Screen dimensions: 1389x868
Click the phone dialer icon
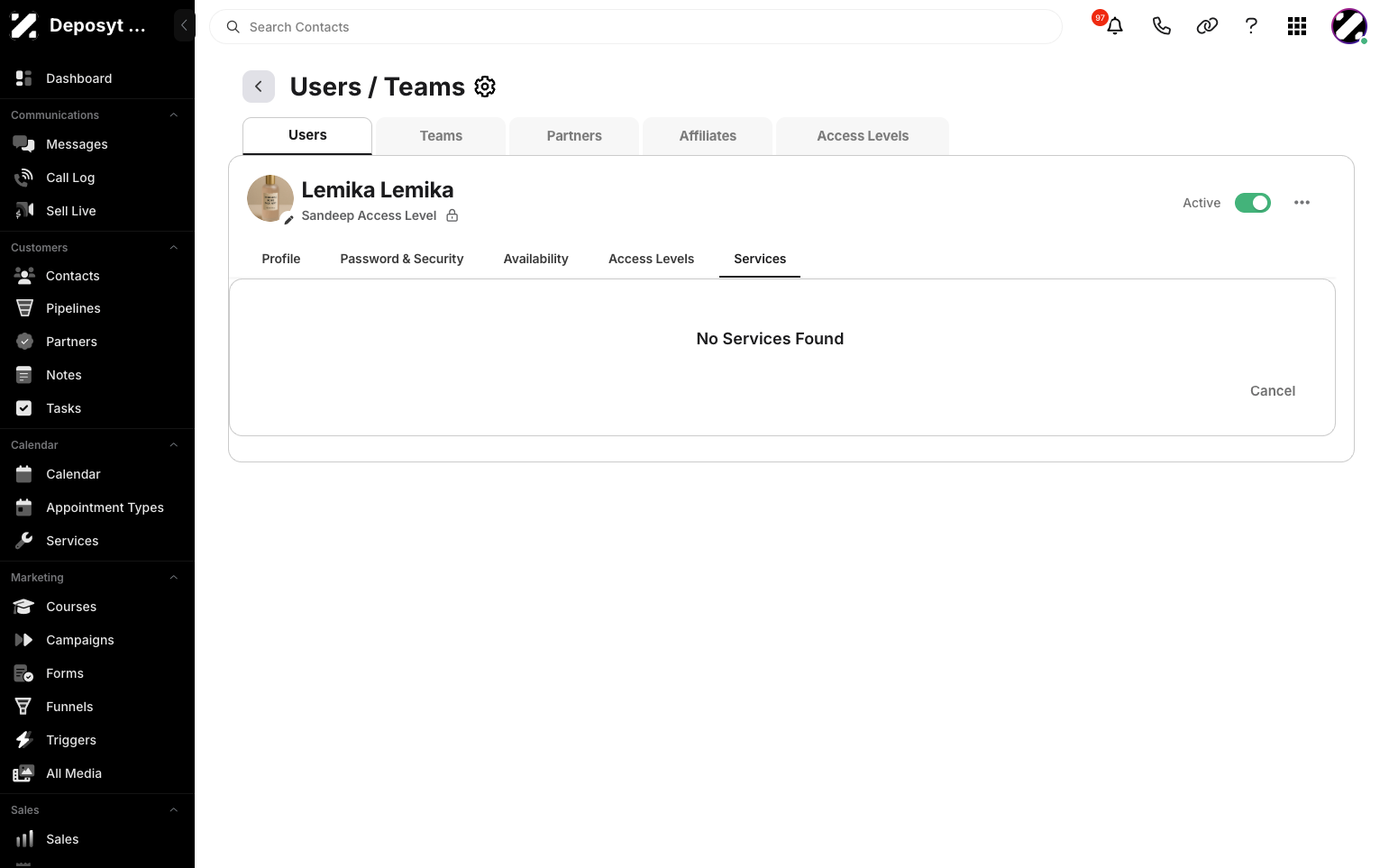(1161, 26)
